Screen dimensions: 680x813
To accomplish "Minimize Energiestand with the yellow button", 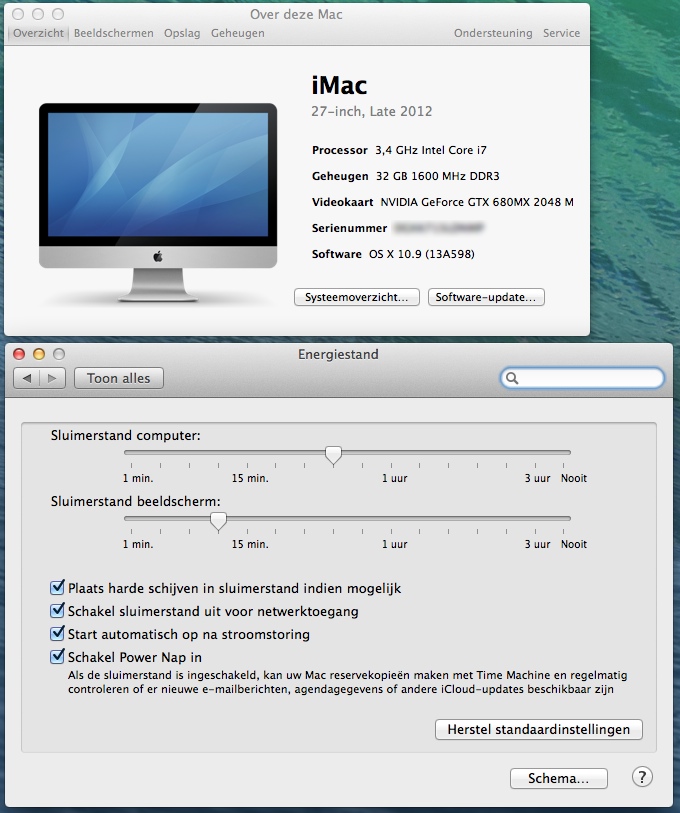I will click(39, 354).
